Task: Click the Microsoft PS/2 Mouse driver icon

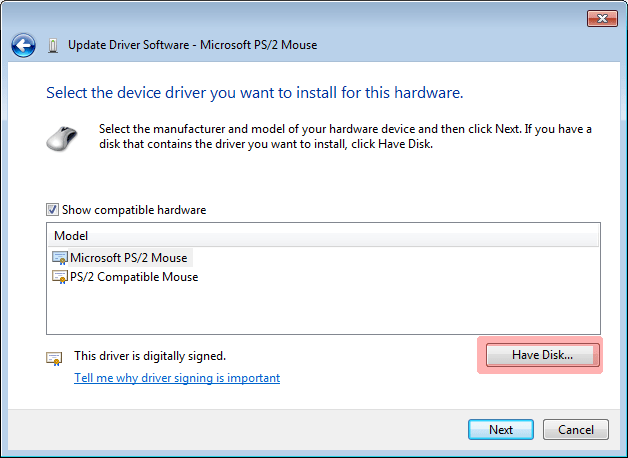Action: click(59, 258)
